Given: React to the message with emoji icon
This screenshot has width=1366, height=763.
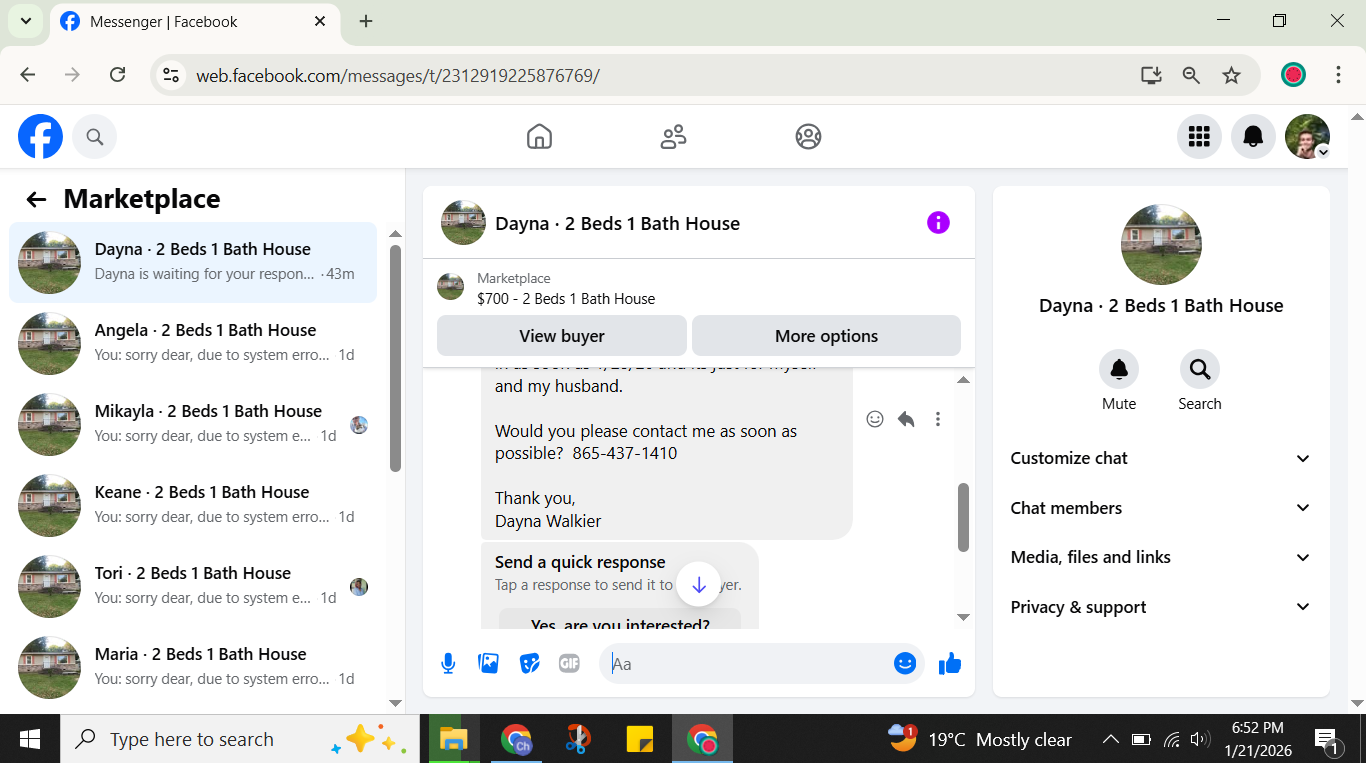Looking at the screenshot, I should (x=875, y=419).
